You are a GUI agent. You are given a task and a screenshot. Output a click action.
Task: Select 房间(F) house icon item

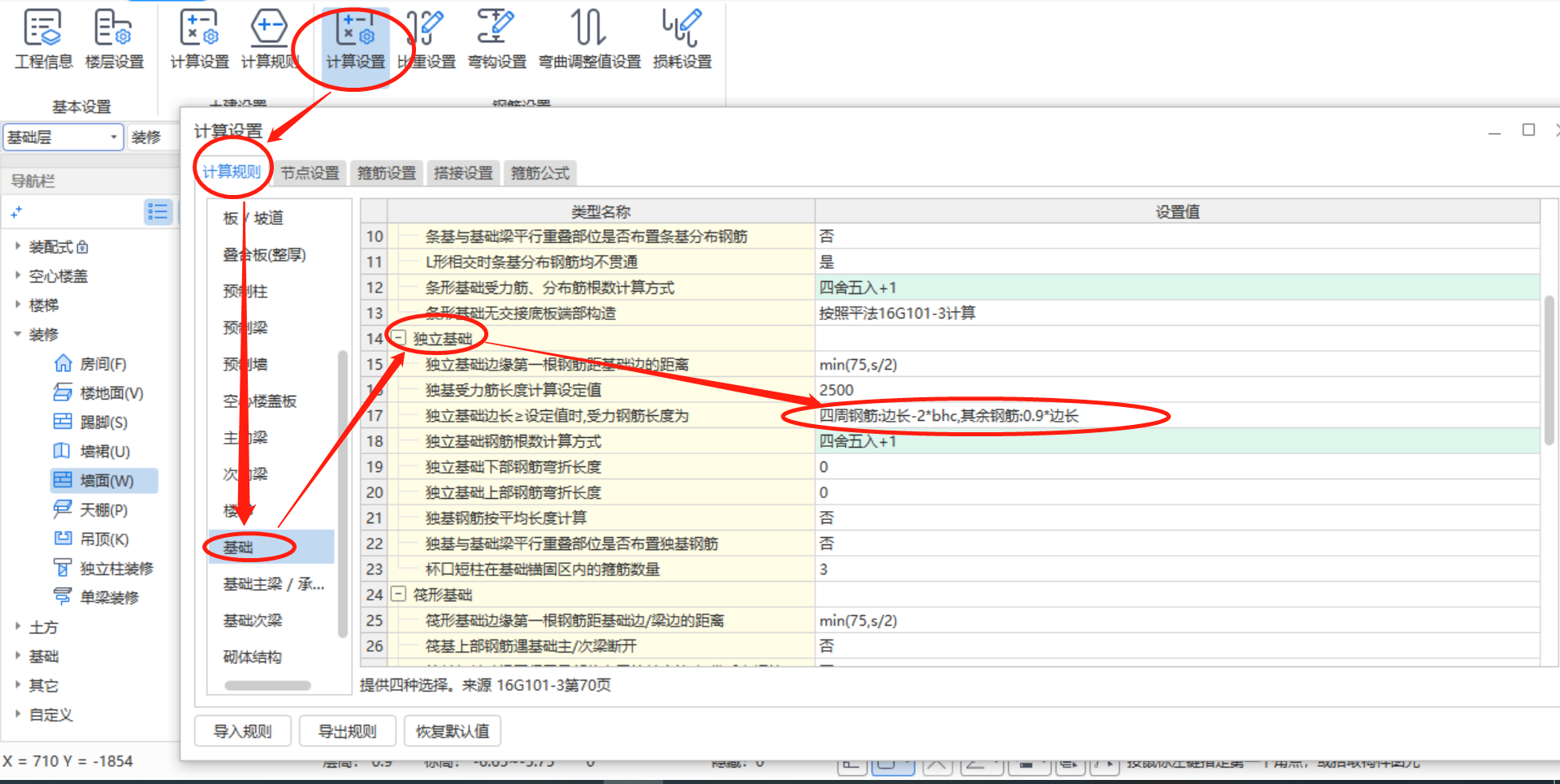[x=63, y=363]
